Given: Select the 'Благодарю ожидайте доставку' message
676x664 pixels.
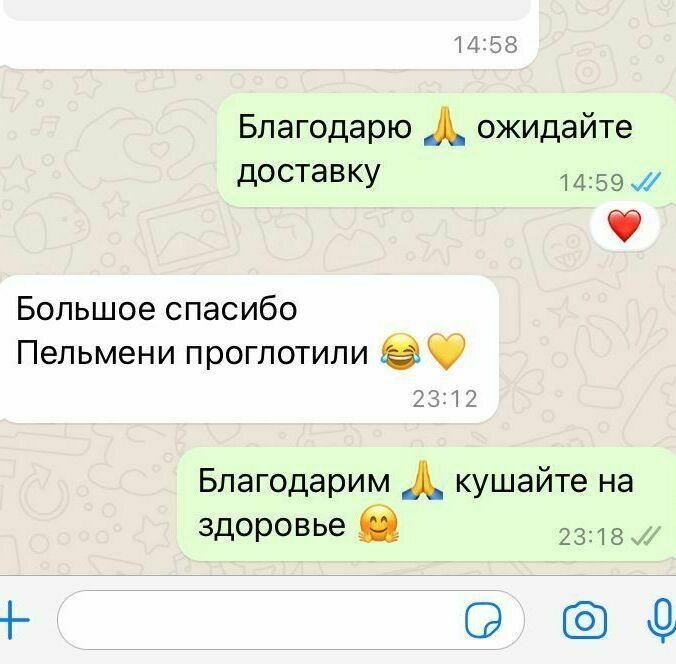Looking at the screenshot, I should pos(446,150).
